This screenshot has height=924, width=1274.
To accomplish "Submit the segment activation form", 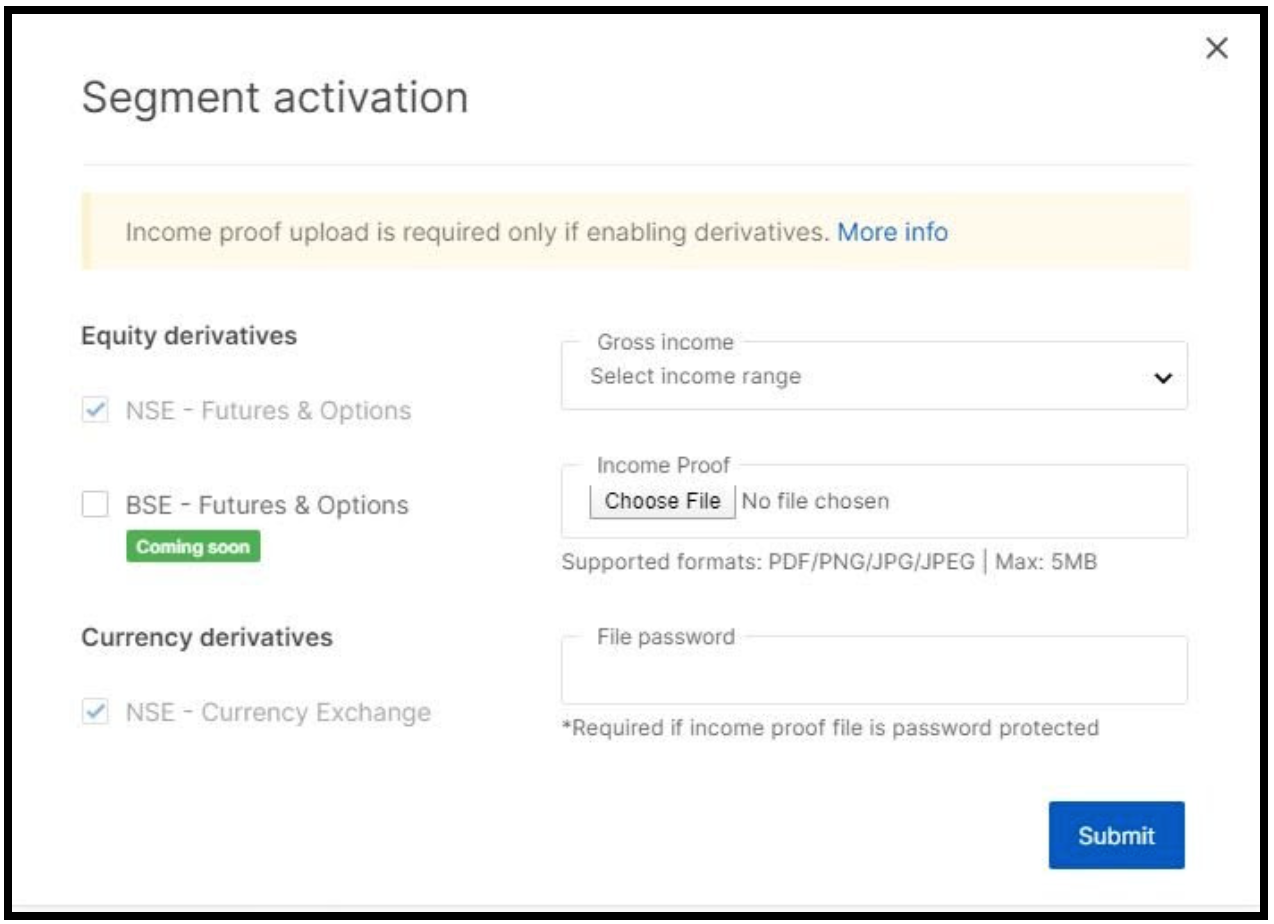I will (1116, 835).
